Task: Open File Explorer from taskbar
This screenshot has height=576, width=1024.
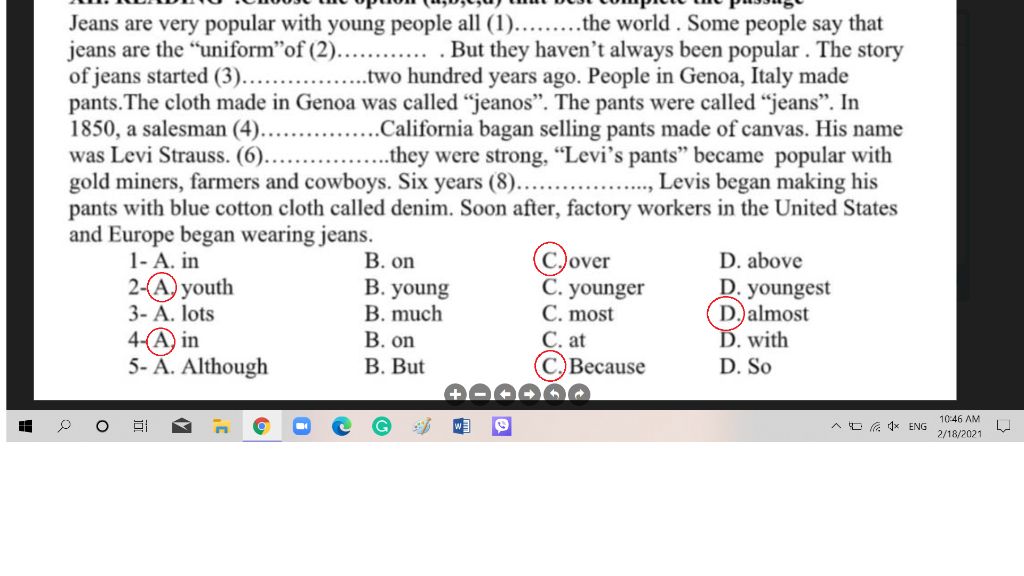Action: point(221,426)
